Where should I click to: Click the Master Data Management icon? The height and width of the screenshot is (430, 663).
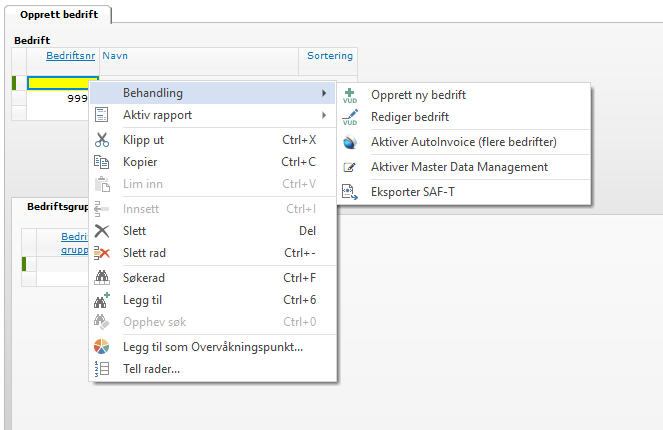coord(350,167)
